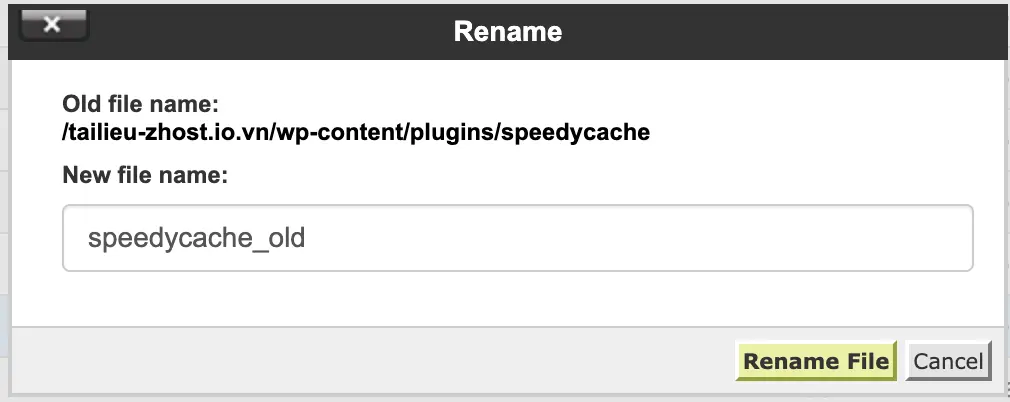The height and width of the screenshot is (402, 1010).
Task: Click the "New file name:" label
Action: point(146,176)
